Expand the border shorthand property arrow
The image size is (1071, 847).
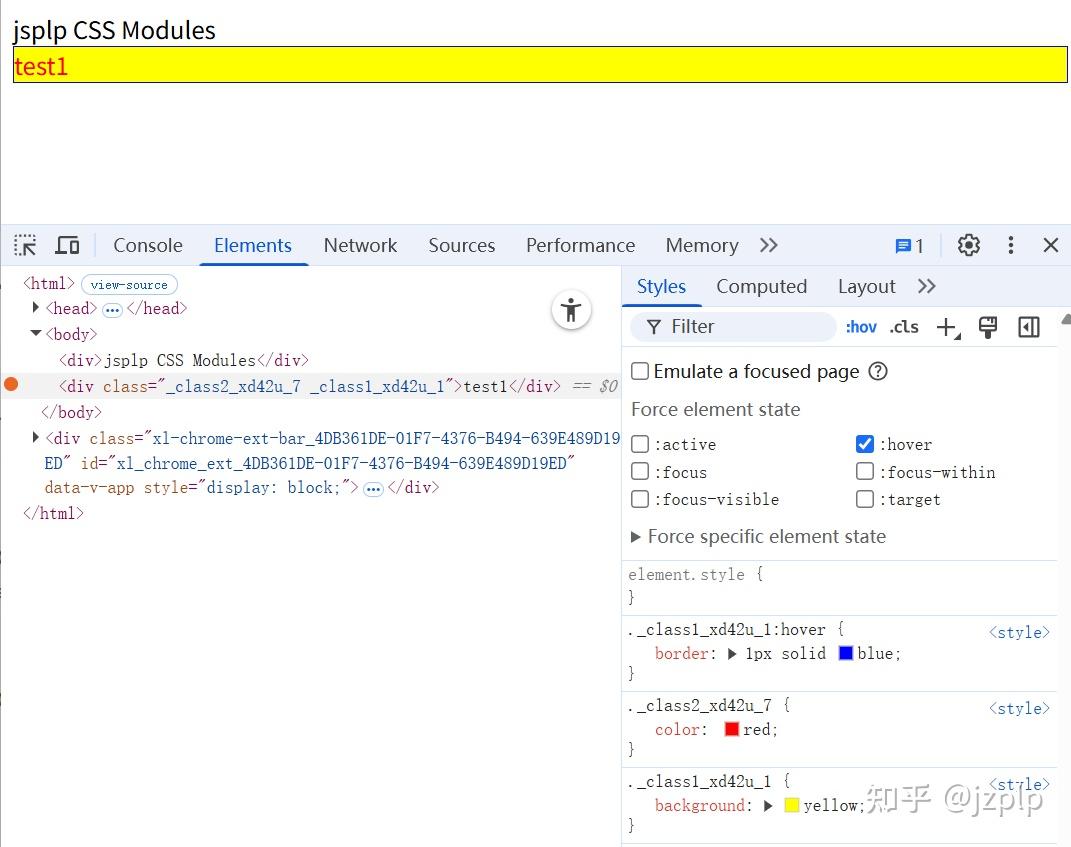[x=732, y=654]
